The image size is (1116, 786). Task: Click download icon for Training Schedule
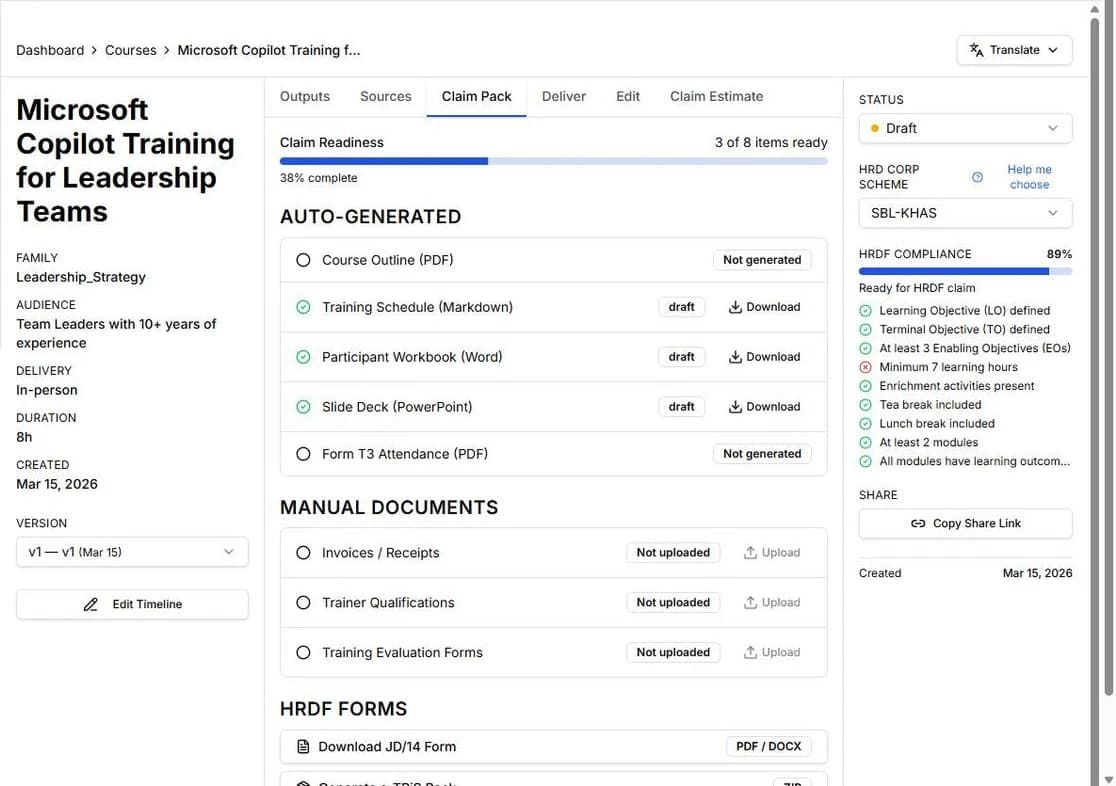click(735, 307)
